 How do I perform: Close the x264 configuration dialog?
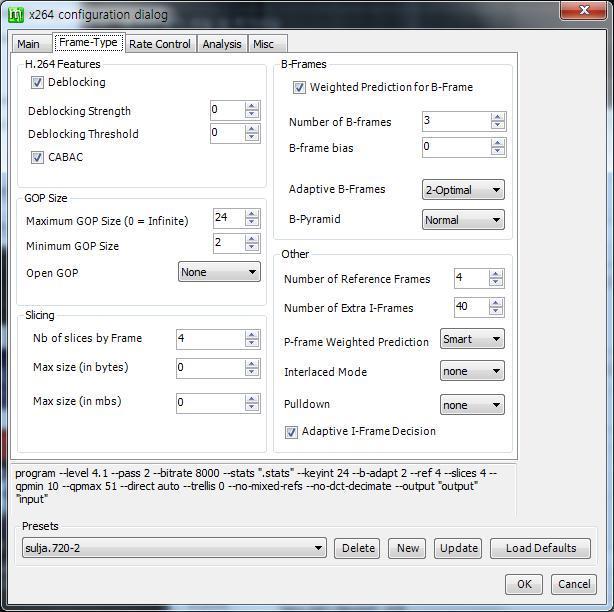pos(584,9)
